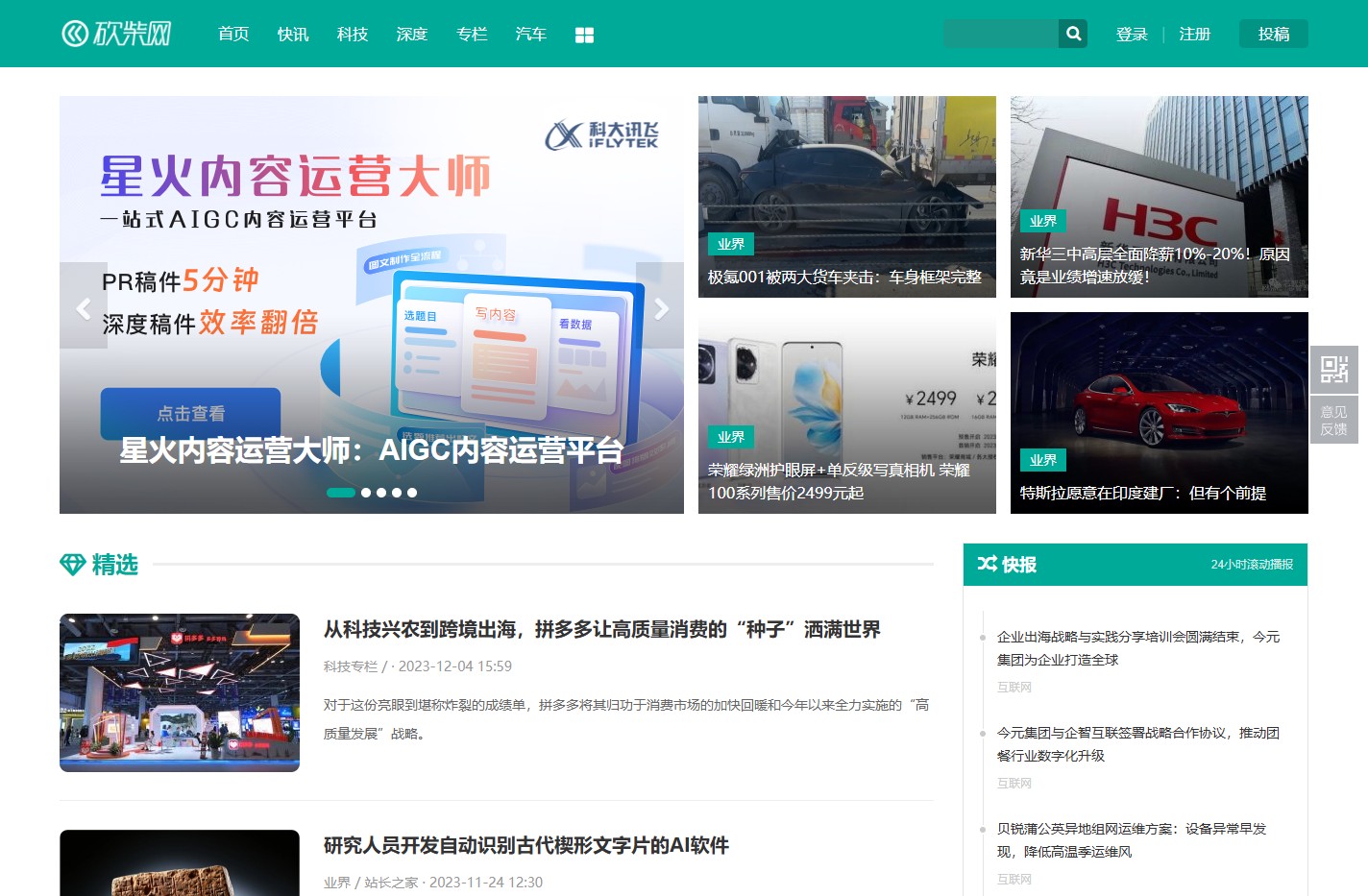Open the QR code sidebar icon
Viewport: 1368px width, 896px height.
1334,369
